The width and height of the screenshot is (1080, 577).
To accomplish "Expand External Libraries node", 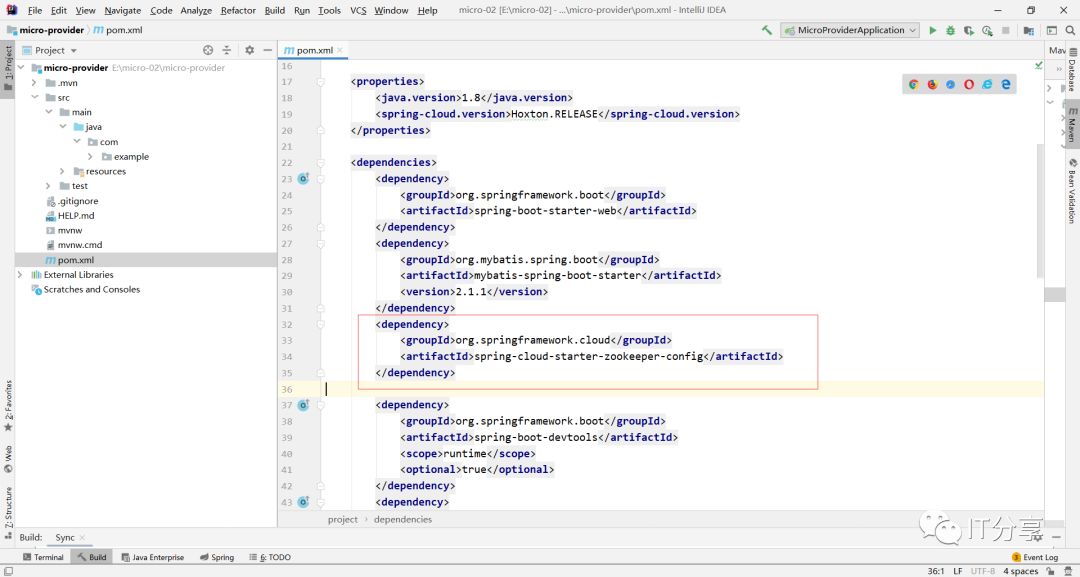I will [x=20, y=275].
